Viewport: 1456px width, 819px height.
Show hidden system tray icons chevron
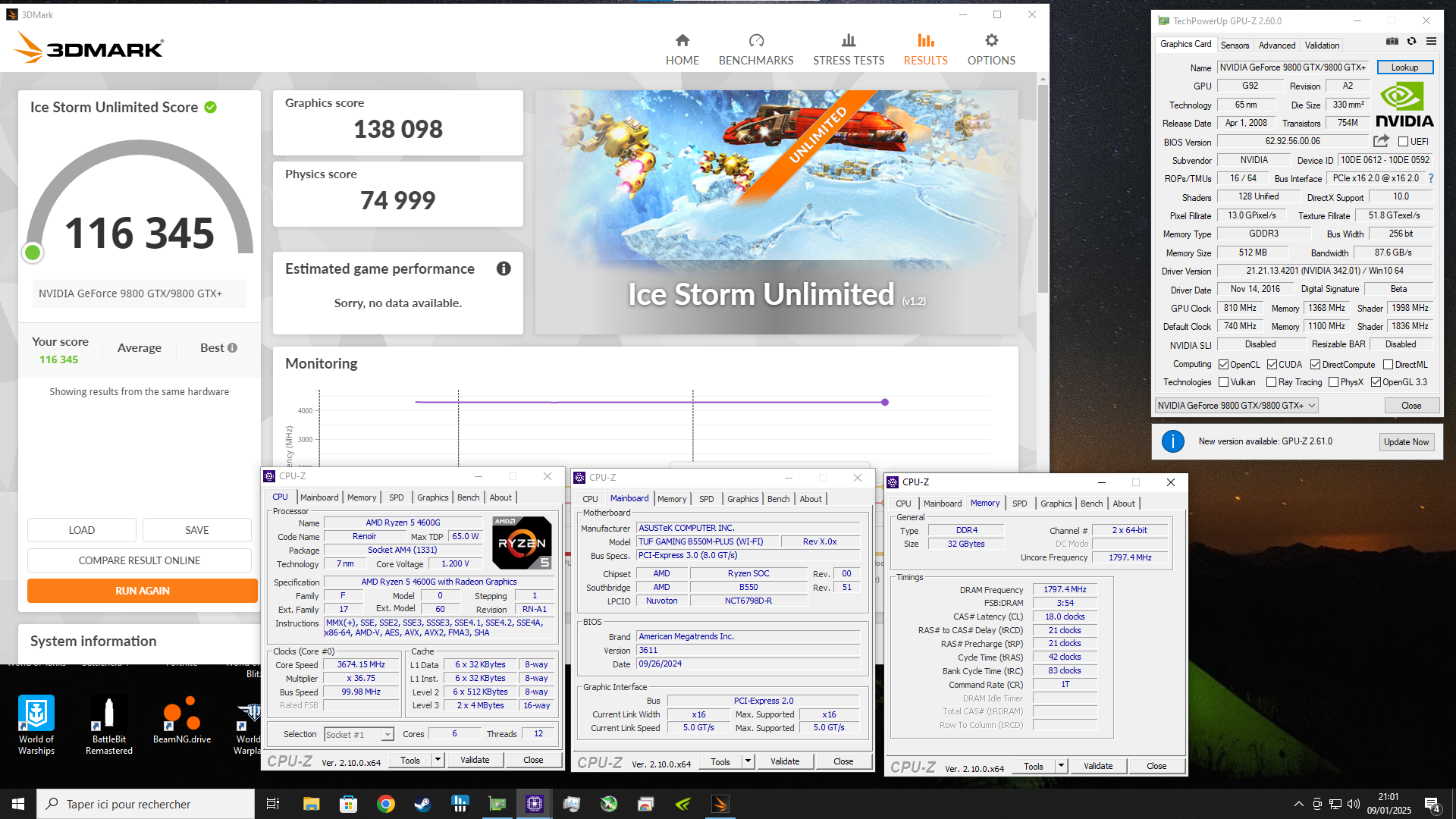click(1298, 804)
